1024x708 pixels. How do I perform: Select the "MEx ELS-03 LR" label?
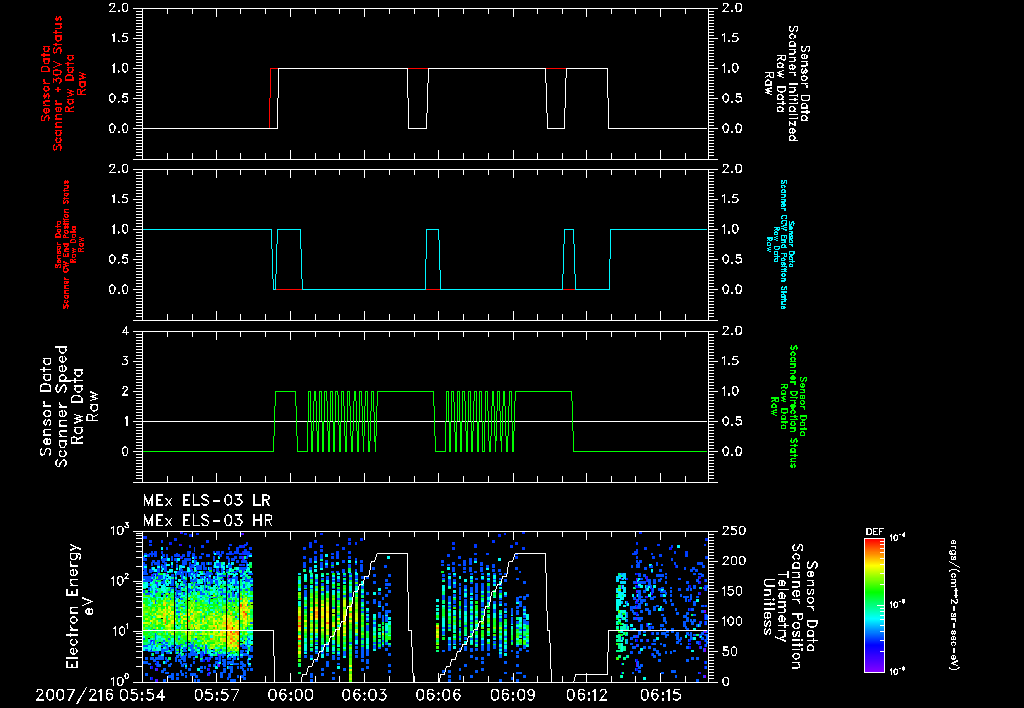click(206, 501)
